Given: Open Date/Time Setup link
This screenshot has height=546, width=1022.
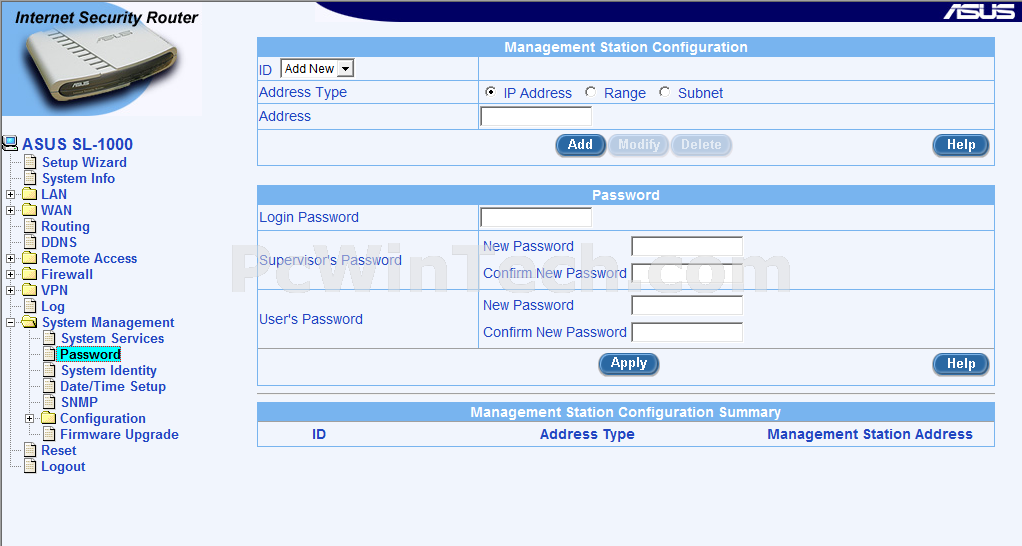Looking at the screenshot, I should 113,386.
